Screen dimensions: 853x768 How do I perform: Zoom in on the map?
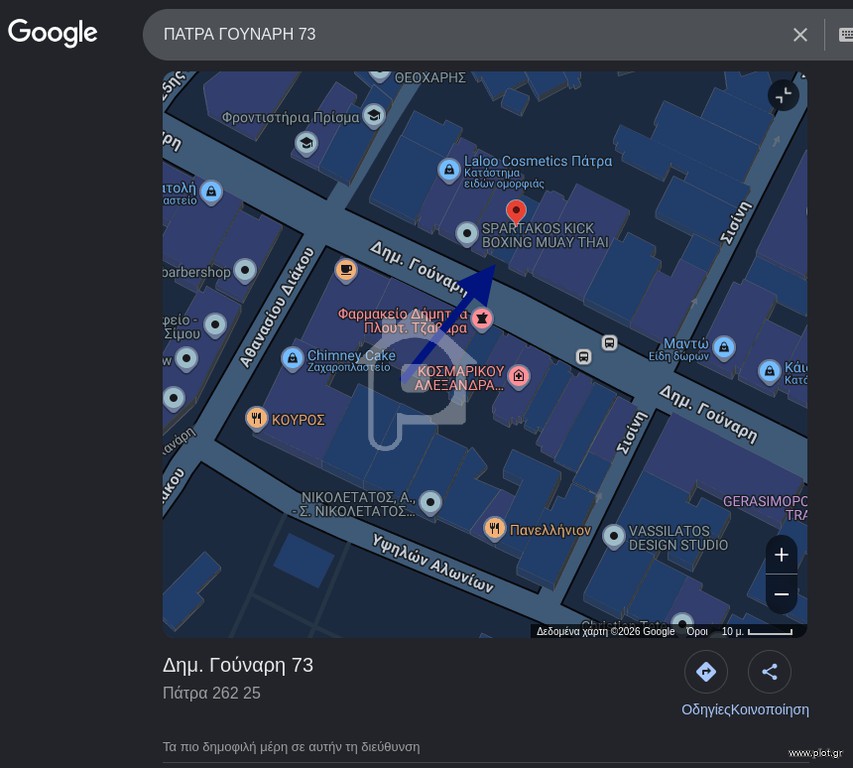click(x=781, y=555)
